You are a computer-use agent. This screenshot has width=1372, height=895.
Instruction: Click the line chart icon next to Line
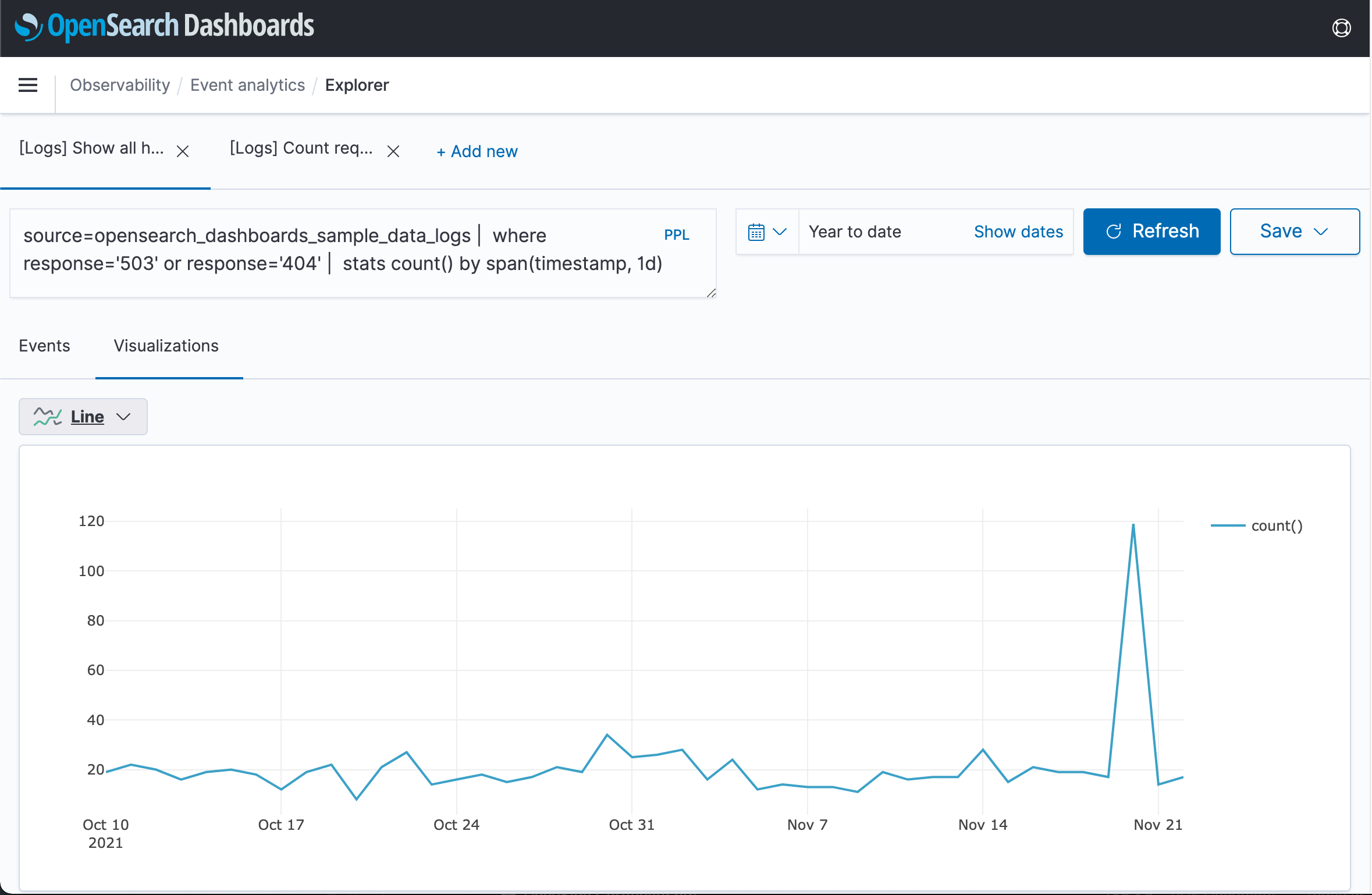47,416
